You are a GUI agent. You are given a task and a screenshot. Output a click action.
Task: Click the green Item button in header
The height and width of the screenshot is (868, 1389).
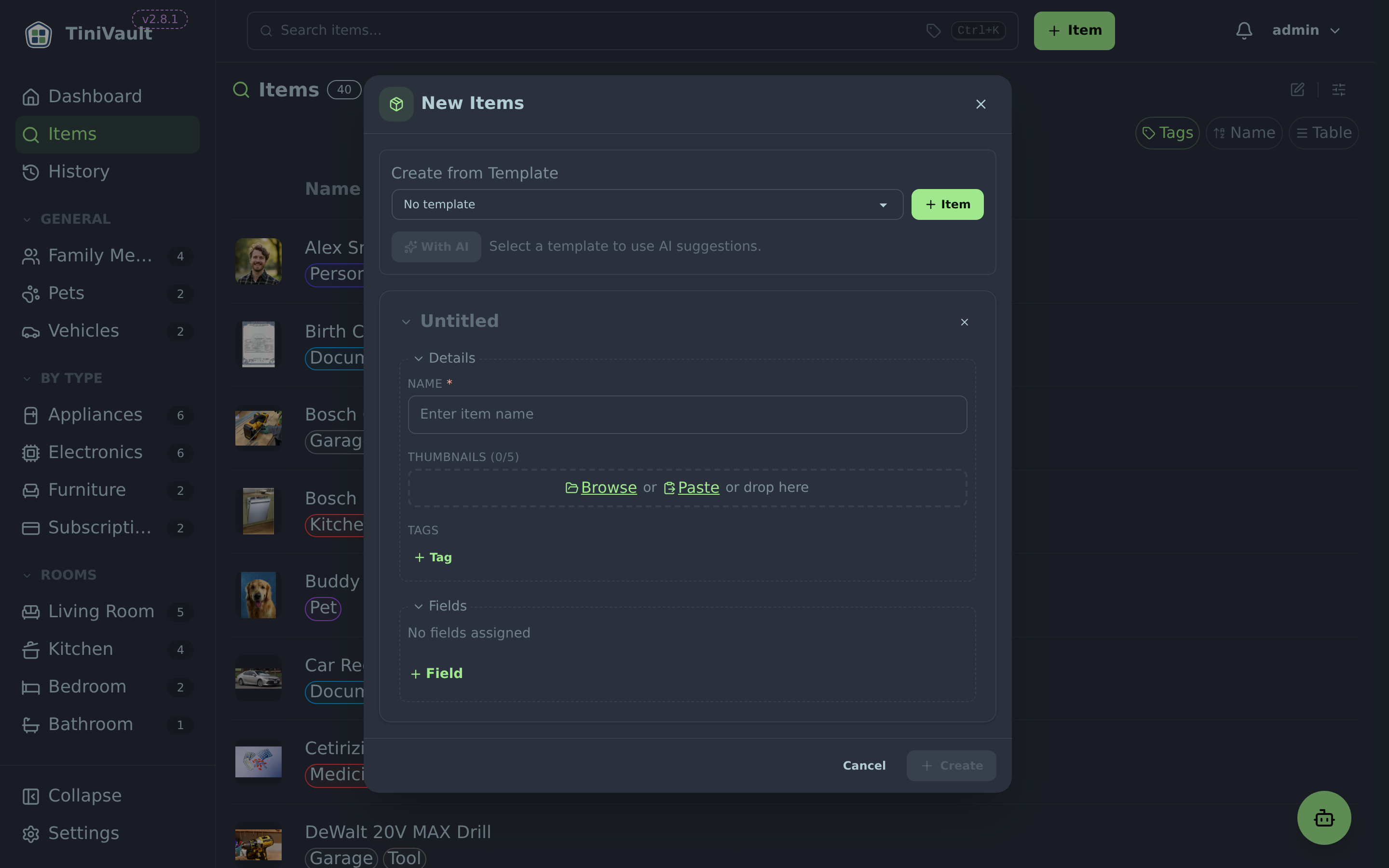click(1074, 30)
